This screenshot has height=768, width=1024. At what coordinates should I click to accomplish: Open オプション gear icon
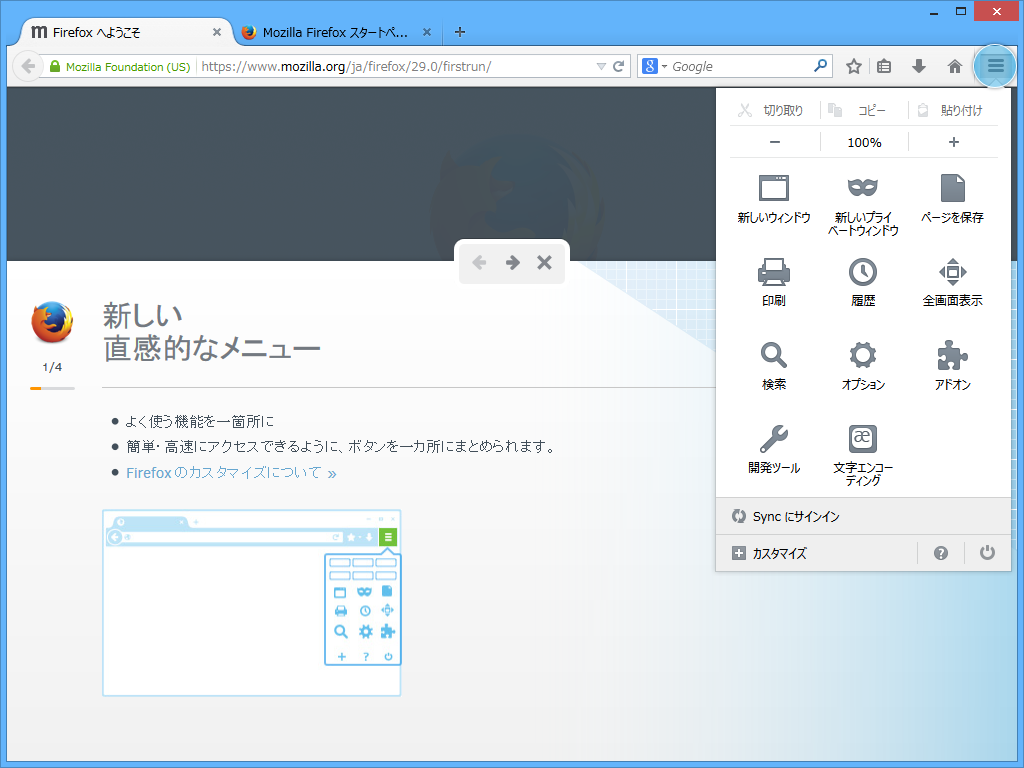(x=863, y=366)
